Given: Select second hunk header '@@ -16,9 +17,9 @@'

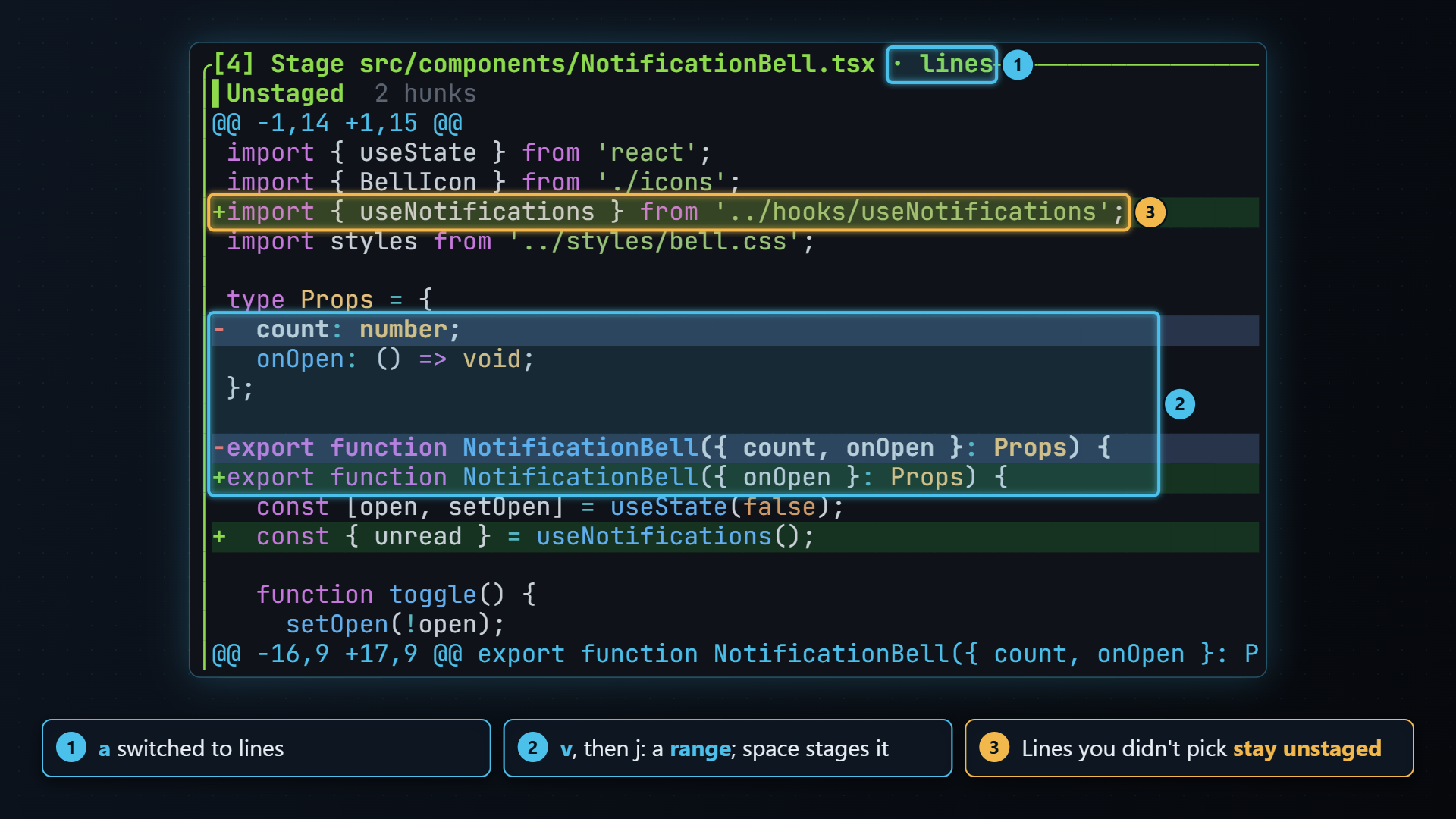Looking at the screenshot, I should (x=735, y=654).
